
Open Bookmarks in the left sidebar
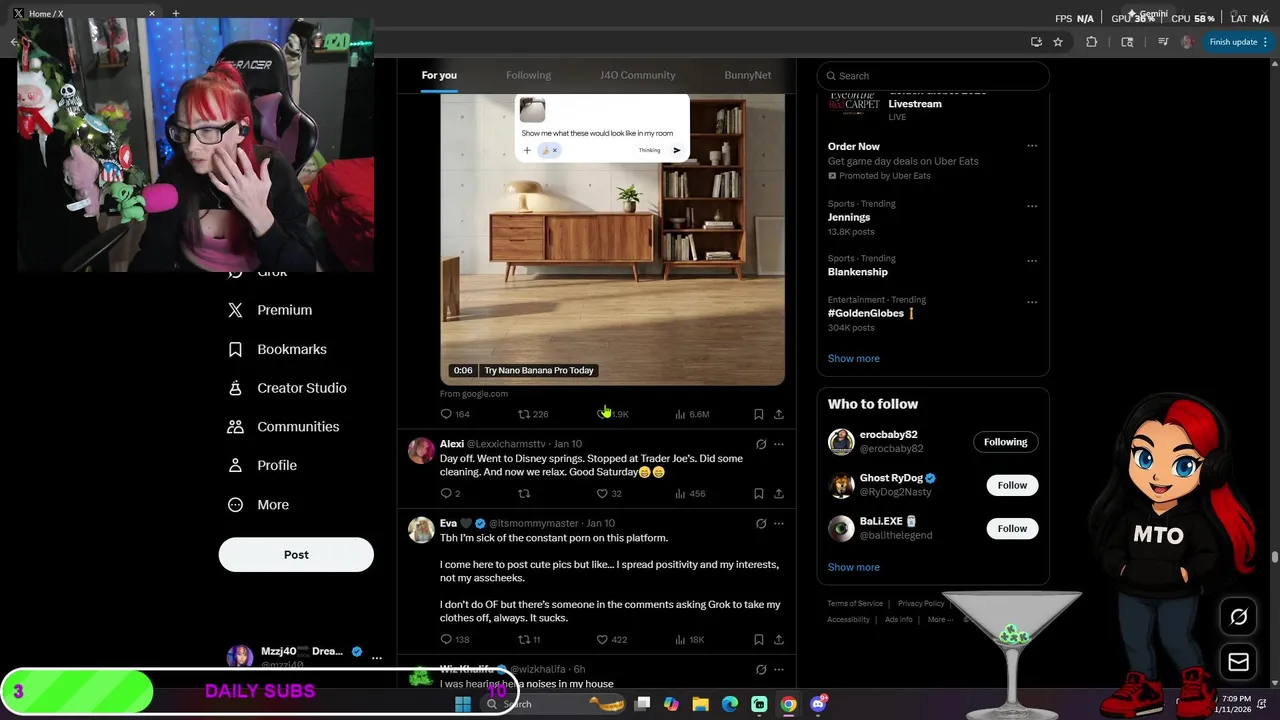(x=277, y=349)
